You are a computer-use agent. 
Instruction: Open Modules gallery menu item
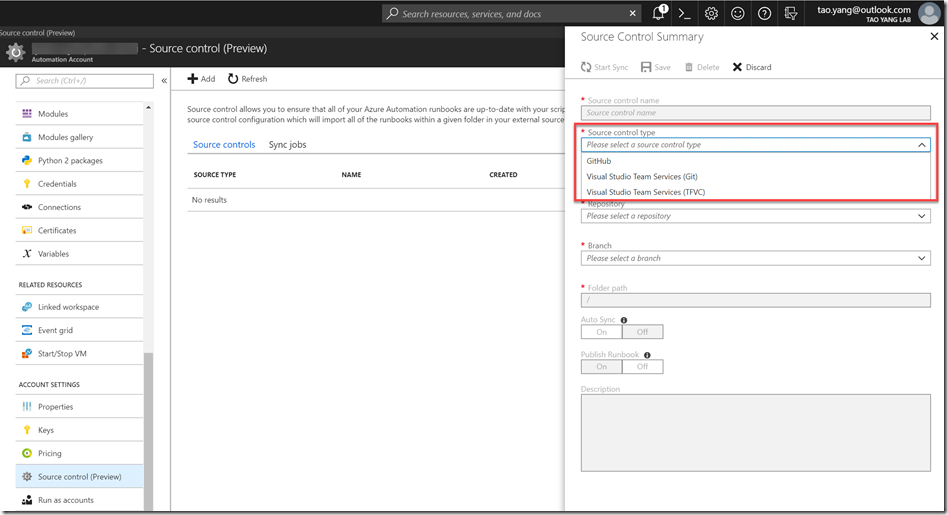click(79, 137)
